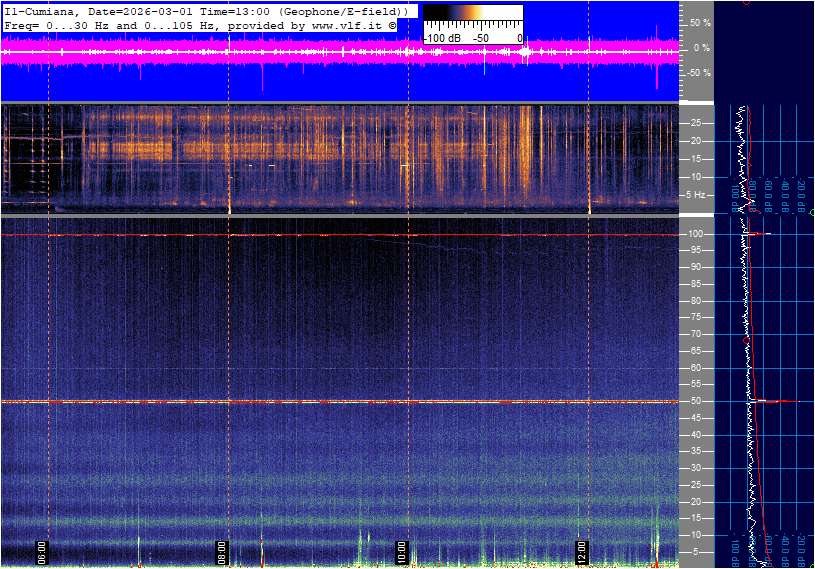The image size is (815, 569).
Task: Select the 08:00 time marker
Action: (222, 551)
